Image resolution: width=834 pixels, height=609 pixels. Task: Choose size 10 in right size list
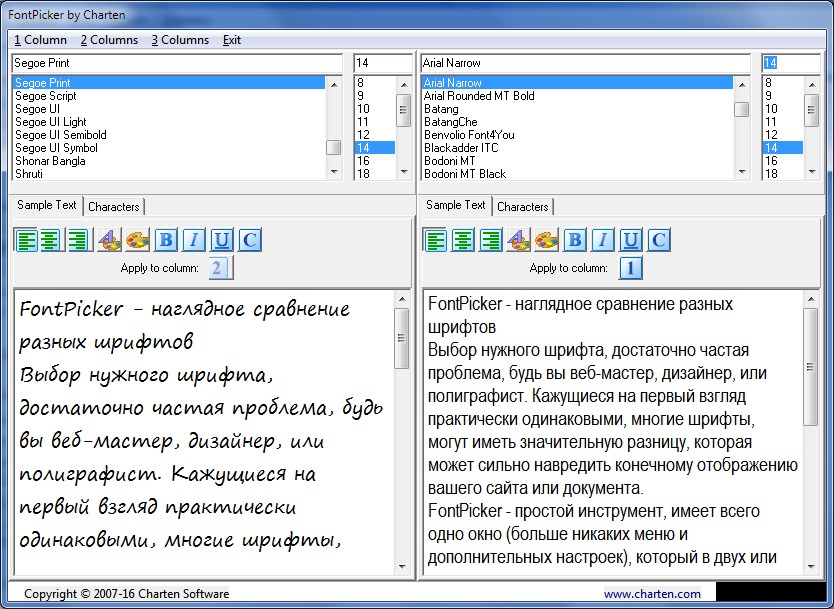(x=783, y=109)
